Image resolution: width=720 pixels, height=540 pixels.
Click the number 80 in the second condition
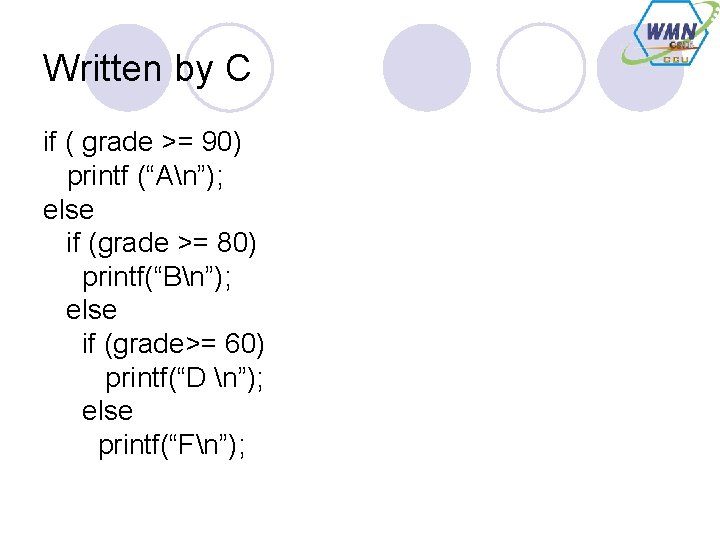coord(232,242)
